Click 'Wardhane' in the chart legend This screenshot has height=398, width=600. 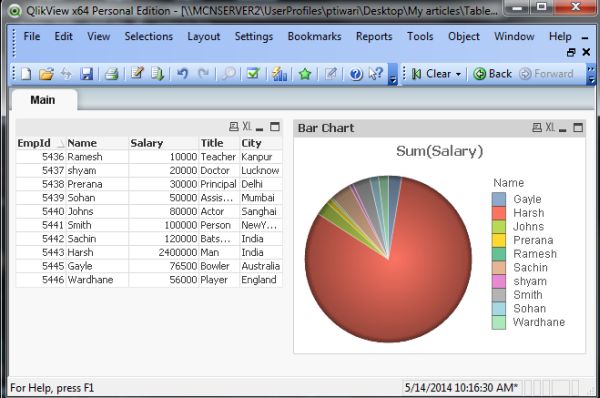(x=539, y=322)
